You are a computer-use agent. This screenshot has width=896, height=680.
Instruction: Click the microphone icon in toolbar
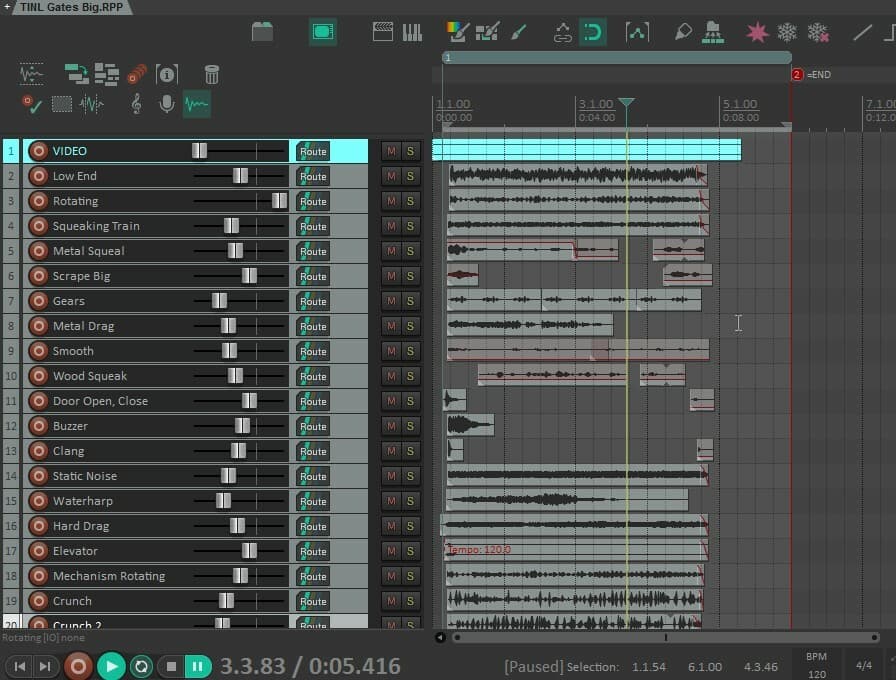[166, 104]
